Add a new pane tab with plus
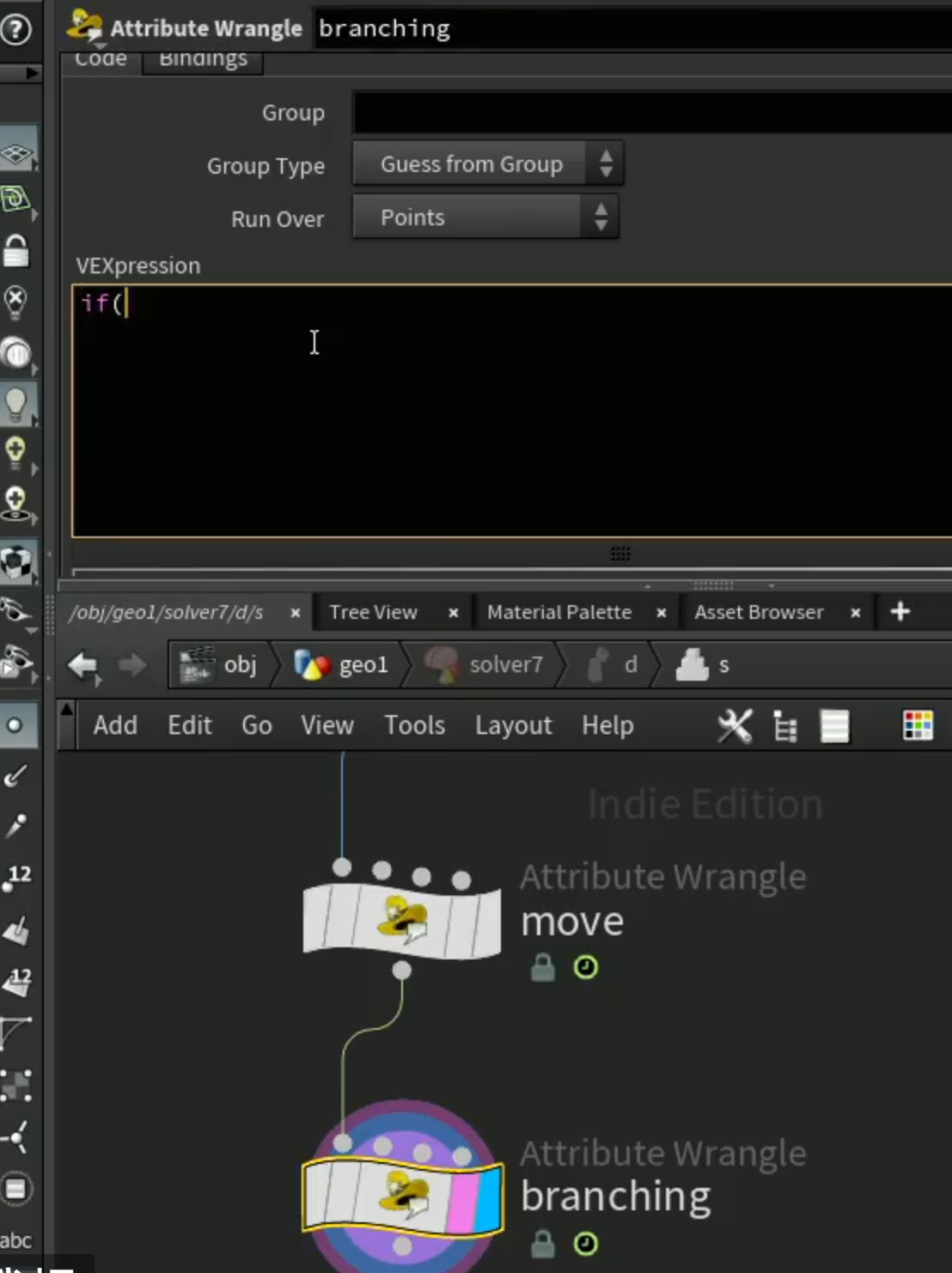Screen dimensions: 952x1273 [x=900, y=611]
